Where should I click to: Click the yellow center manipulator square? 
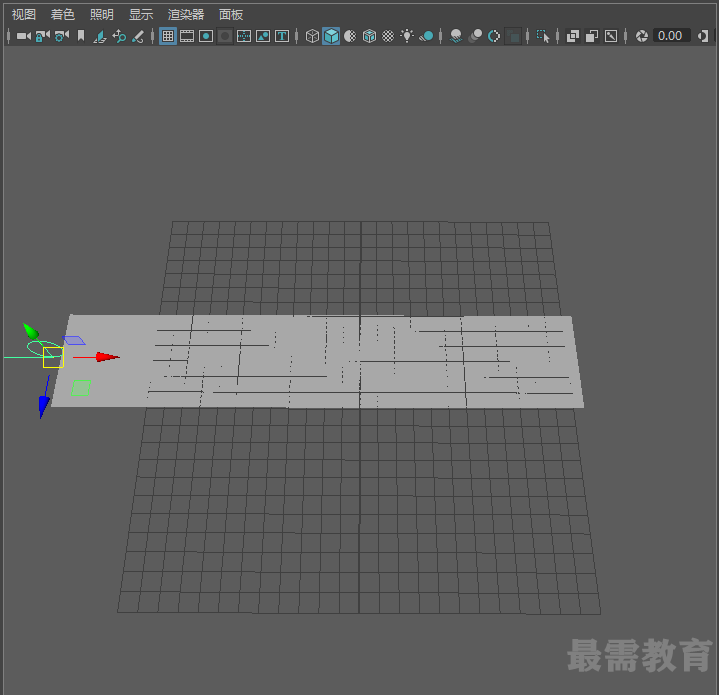coord(53,358)
